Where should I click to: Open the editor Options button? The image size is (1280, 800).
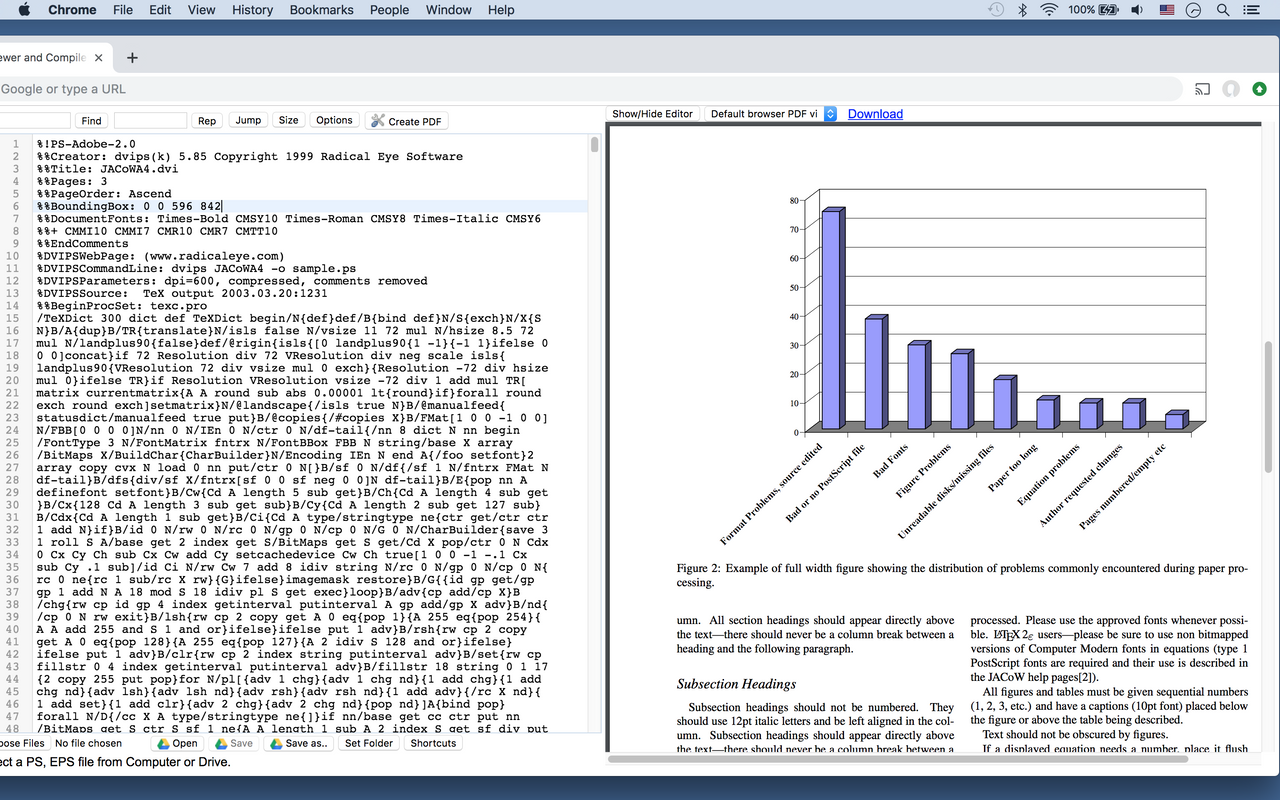(x=334, y=120)
